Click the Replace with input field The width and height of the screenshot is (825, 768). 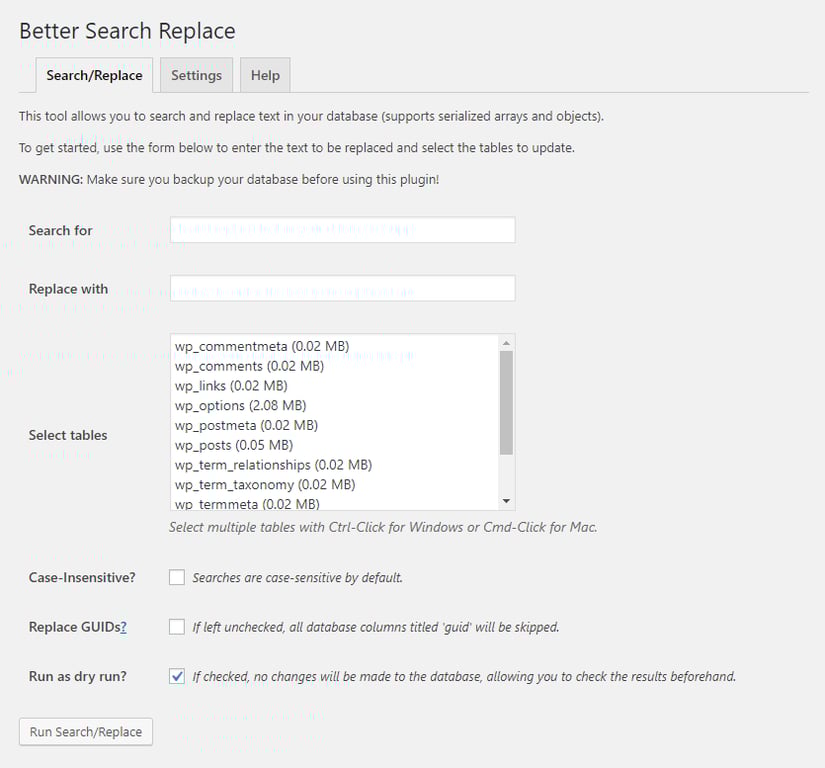coord(342,288)
